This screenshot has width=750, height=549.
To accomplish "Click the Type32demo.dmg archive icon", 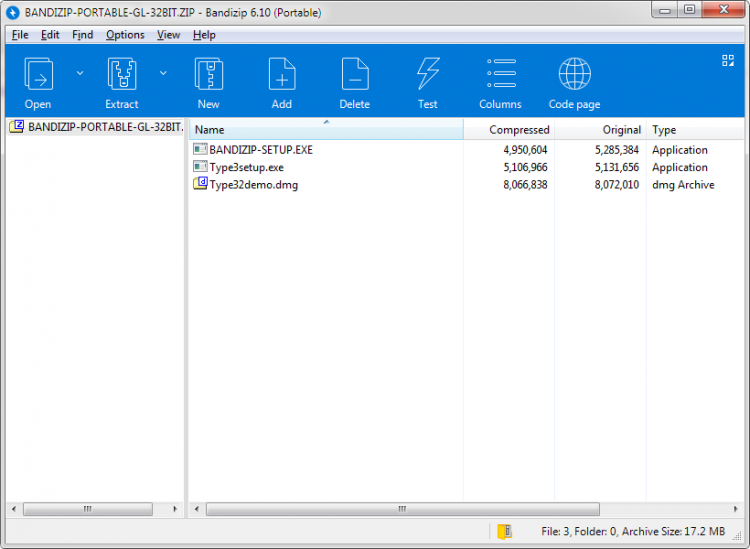I will click(200, 184).
